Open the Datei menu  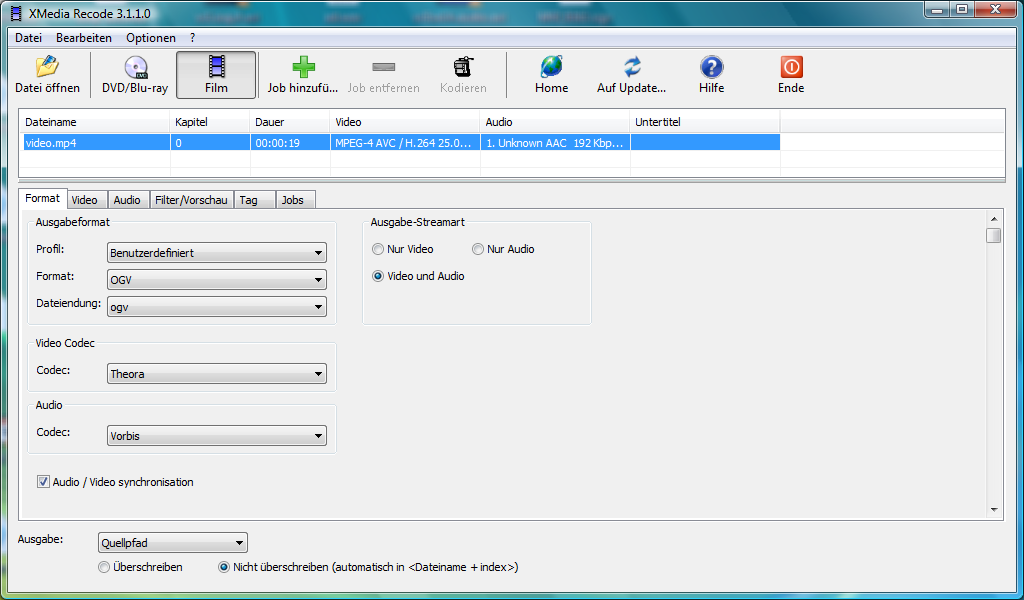point(29,38)
